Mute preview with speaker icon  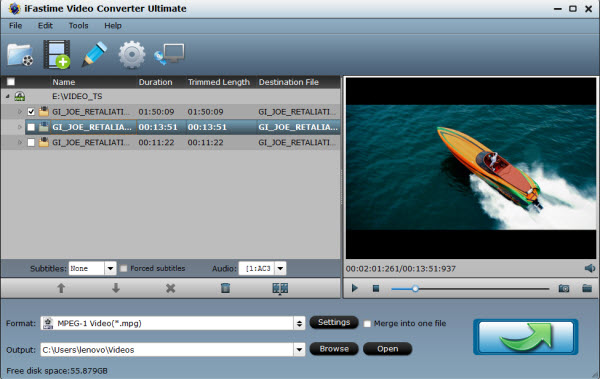tap(590, 268)
